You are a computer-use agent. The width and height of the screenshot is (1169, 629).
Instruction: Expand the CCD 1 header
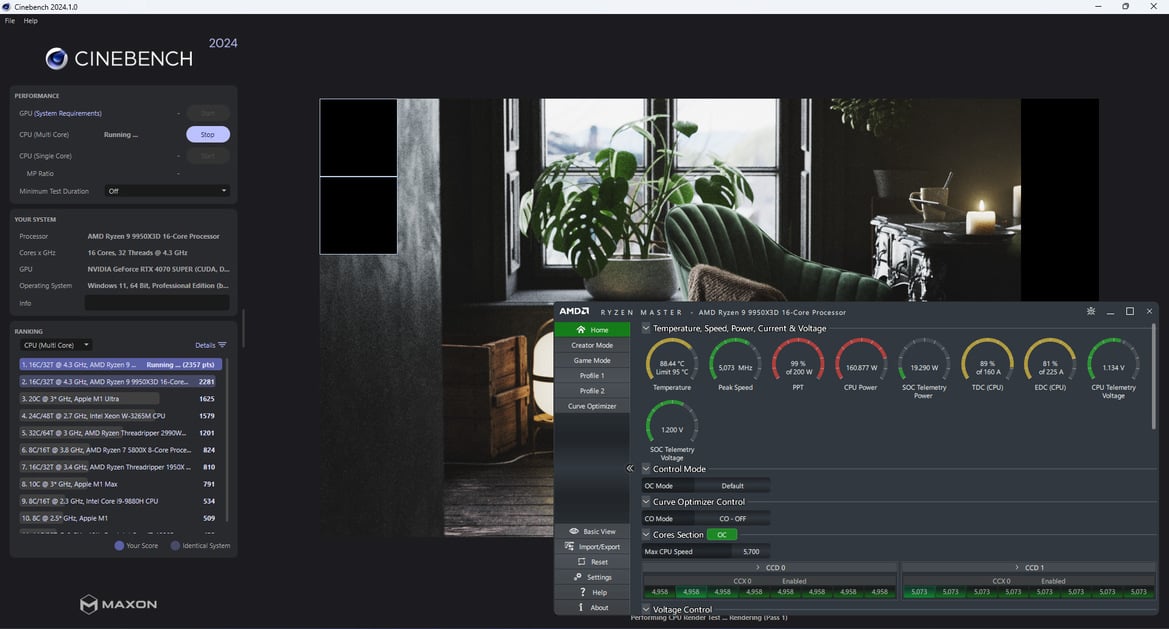pos(1028,567)
